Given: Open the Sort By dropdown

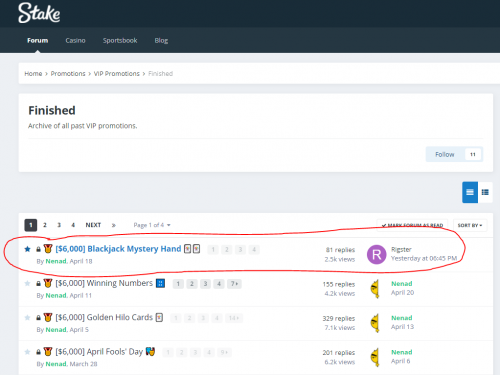Looking at the screenshot, I should tap(470, 225).
